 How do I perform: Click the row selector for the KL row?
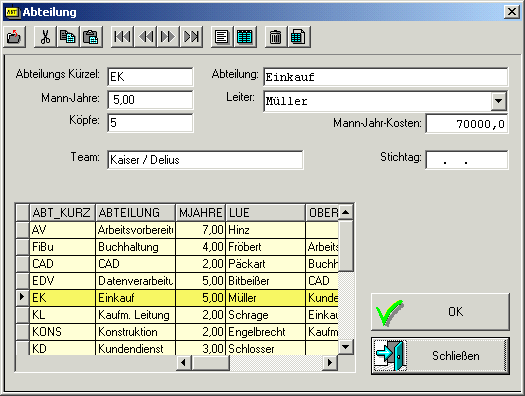tap(22, 315)
